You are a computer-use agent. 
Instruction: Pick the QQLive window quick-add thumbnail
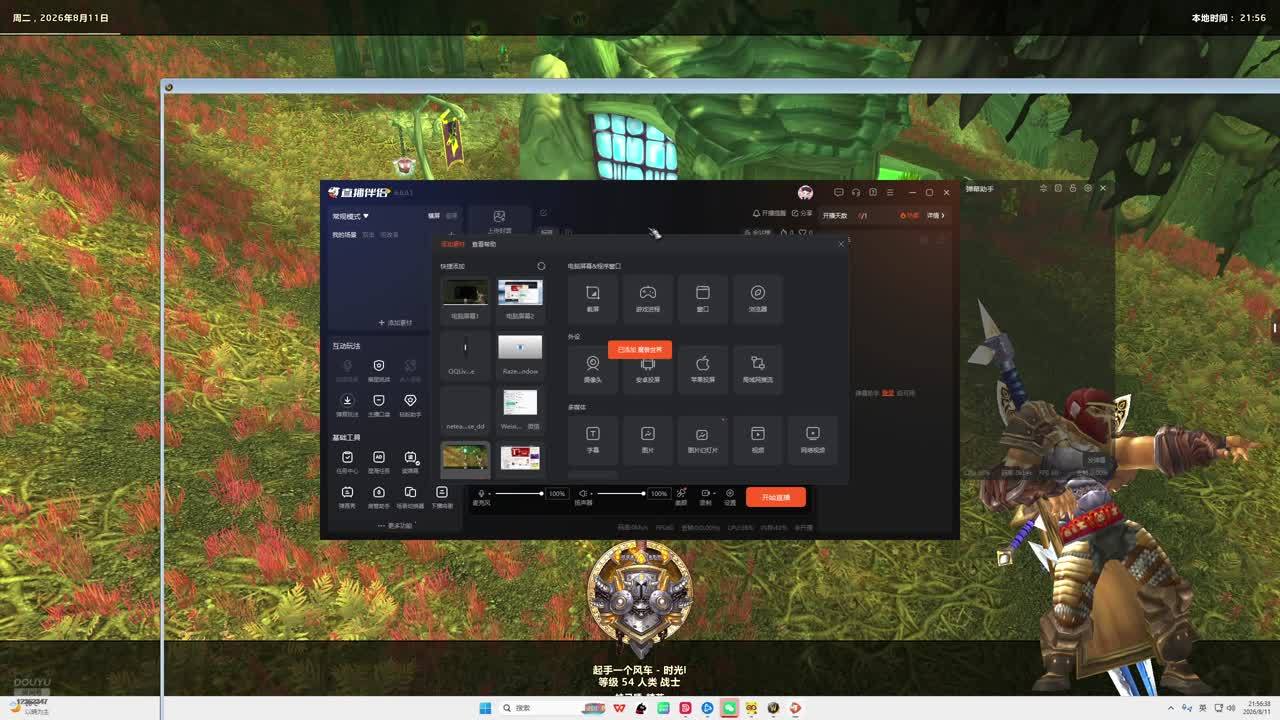coord(465,354)
